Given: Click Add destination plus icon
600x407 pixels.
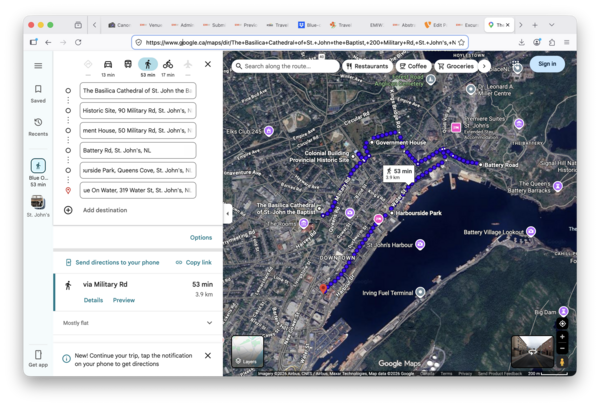Looking at the screenshot, I should 68,210.
